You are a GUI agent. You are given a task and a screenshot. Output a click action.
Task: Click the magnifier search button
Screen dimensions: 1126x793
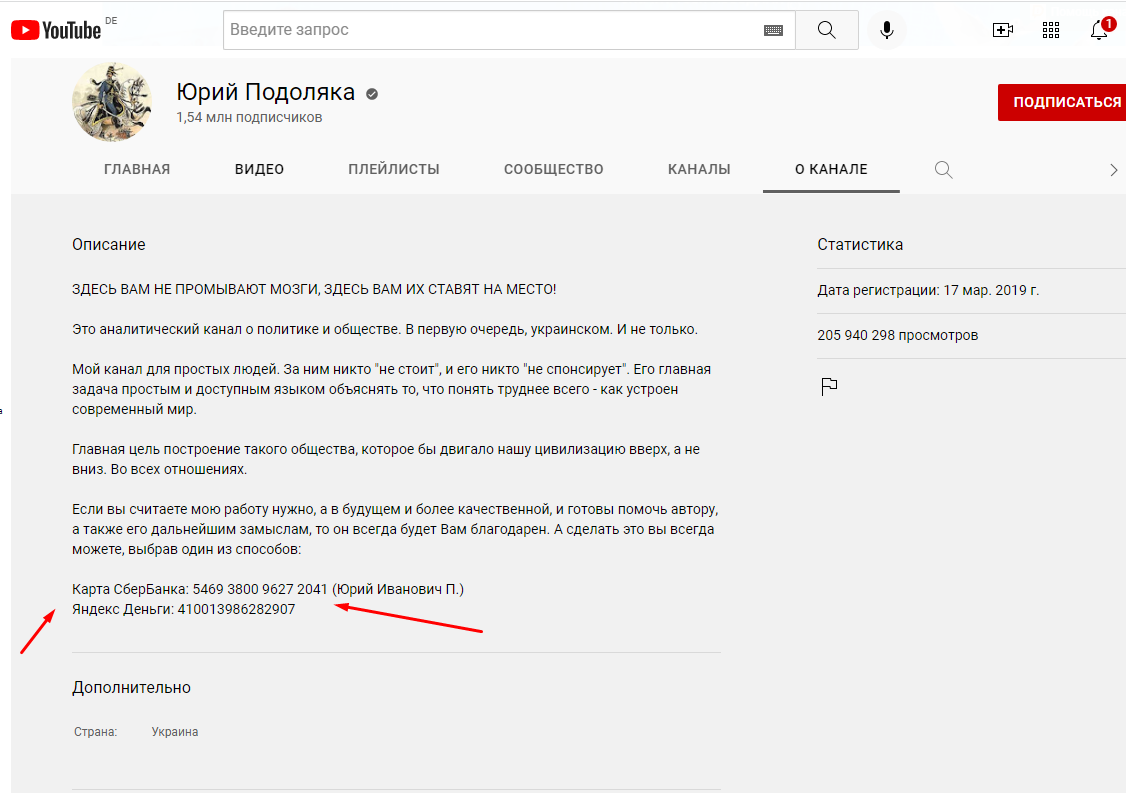coord(827,30)
